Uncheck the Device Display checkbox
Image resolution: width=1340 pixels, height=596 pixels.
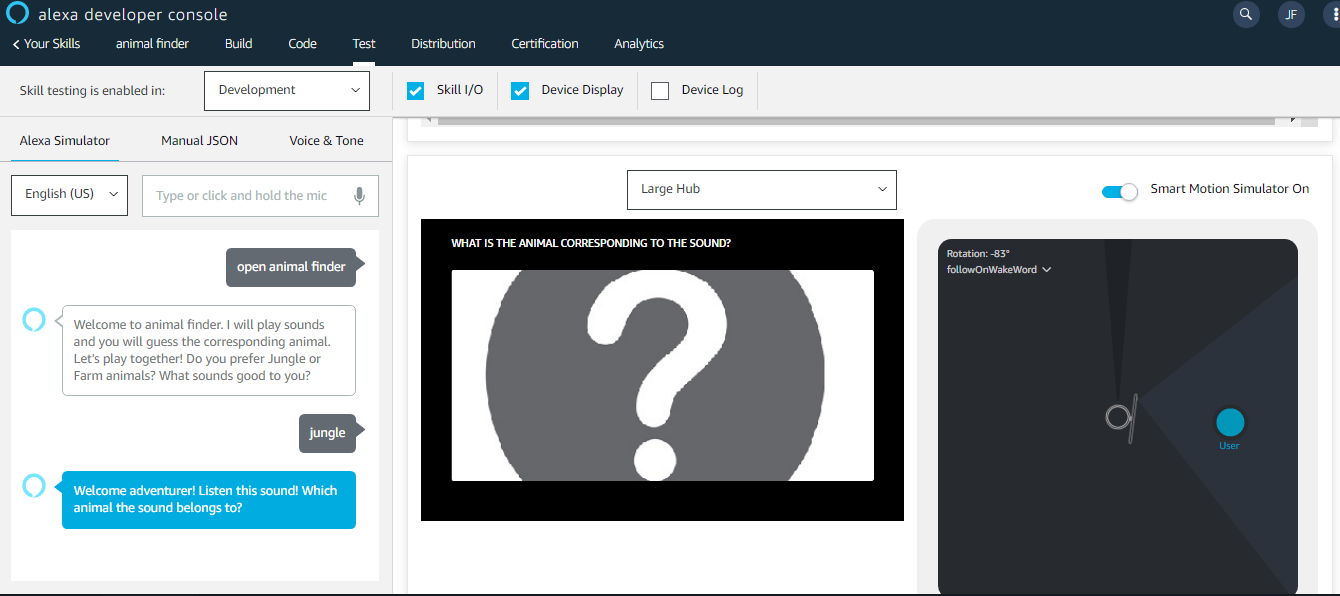click(520, 91)
